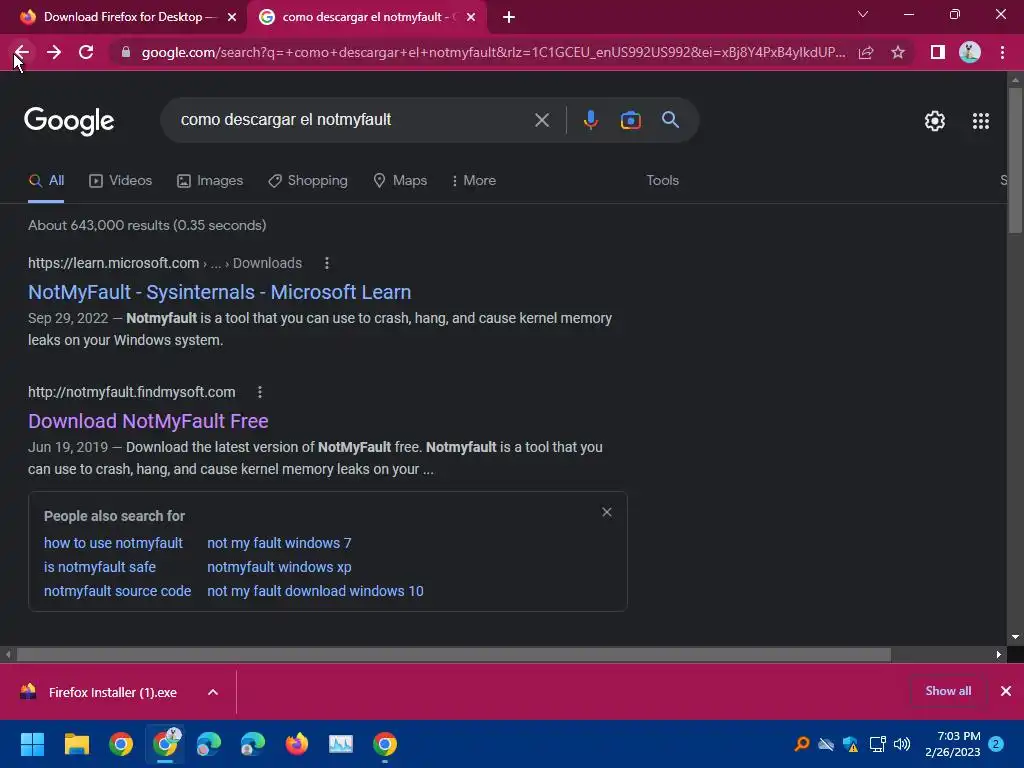1024x768 pixels.
Task: Show all downloads
Action: point(948,691)
